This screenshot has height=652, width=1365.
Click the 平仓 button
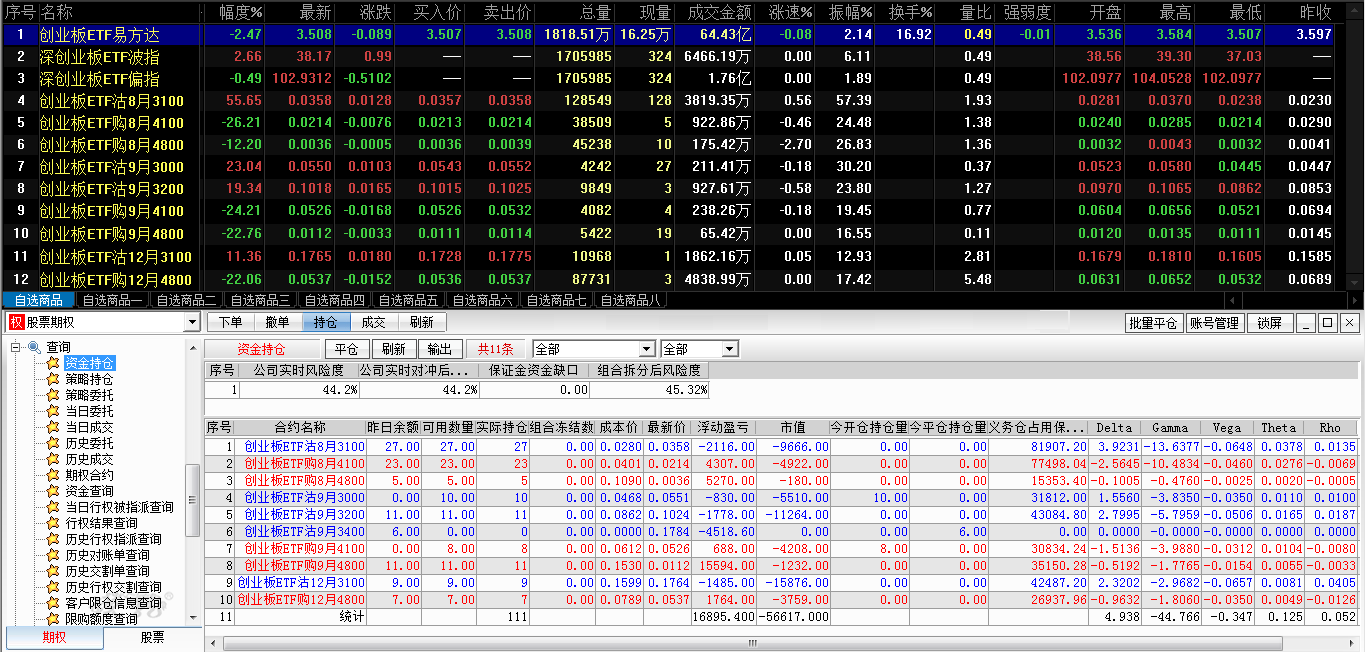tap(346, 349)
